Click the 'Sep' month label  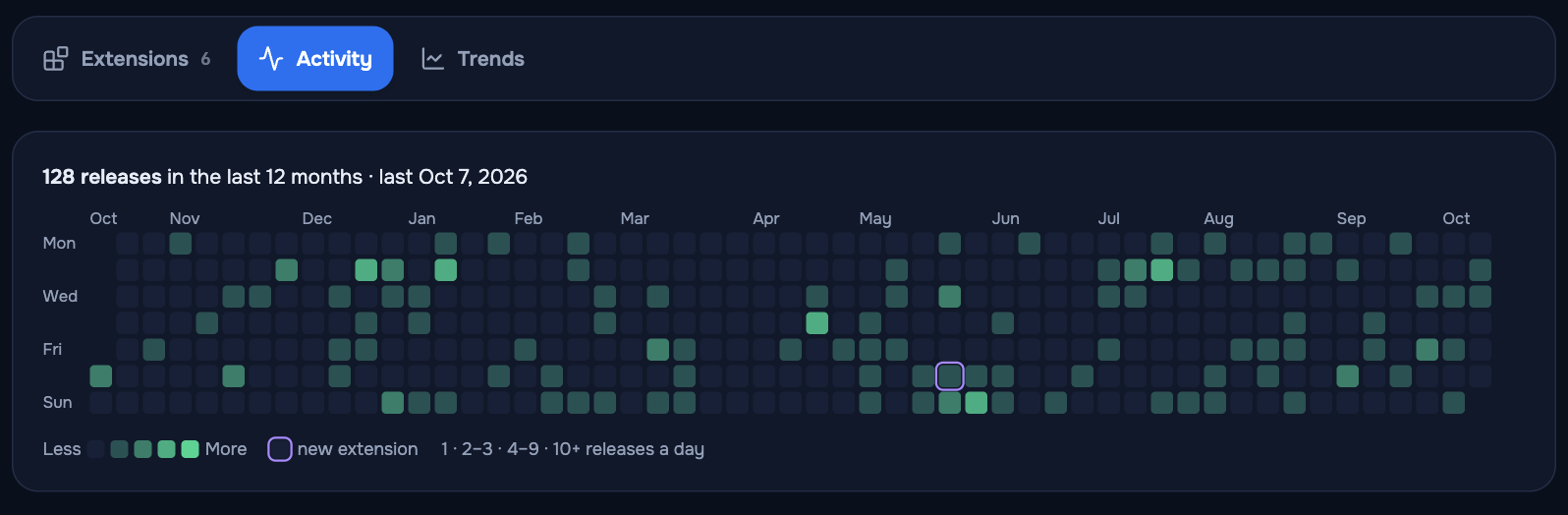pyautogui.click(x=1351, y=219)
